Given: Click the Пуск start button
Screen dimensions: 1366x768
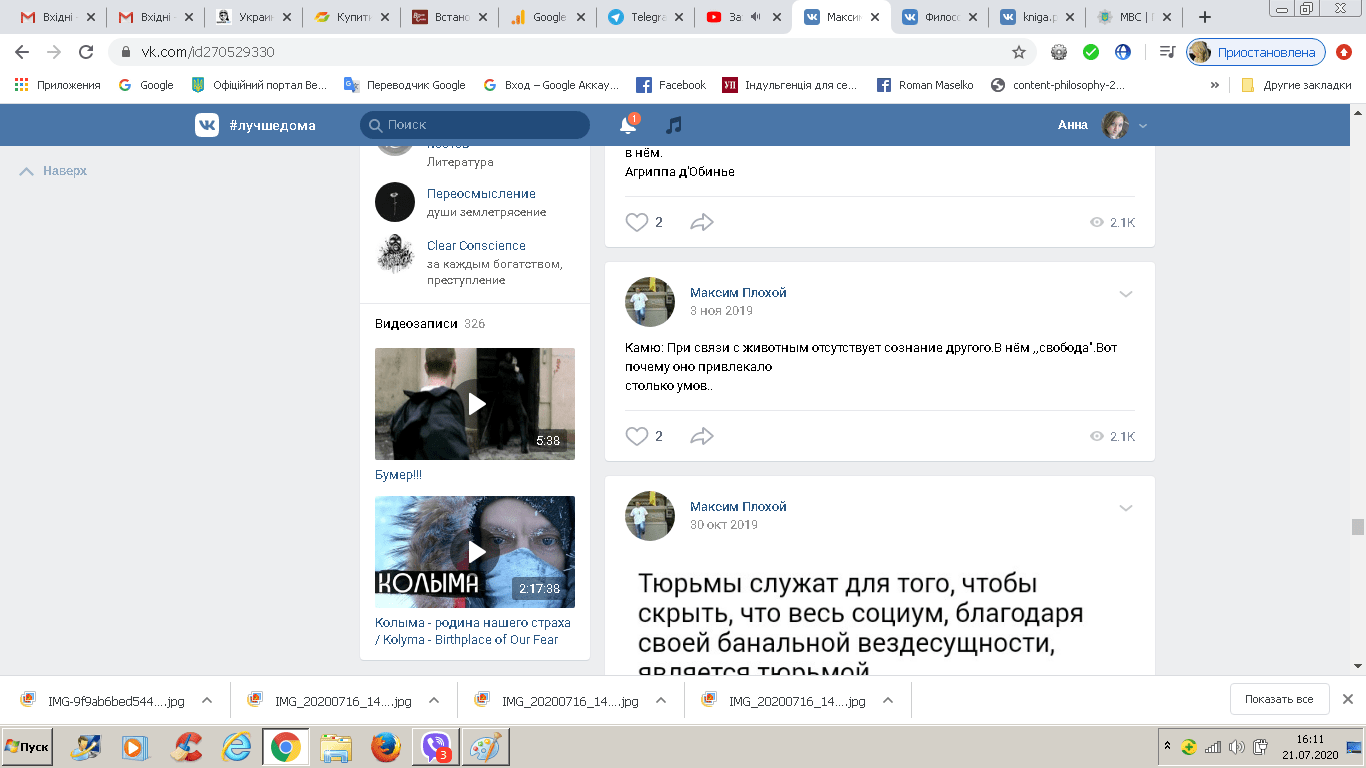Looking at the screenshot, I should [27, 747].
